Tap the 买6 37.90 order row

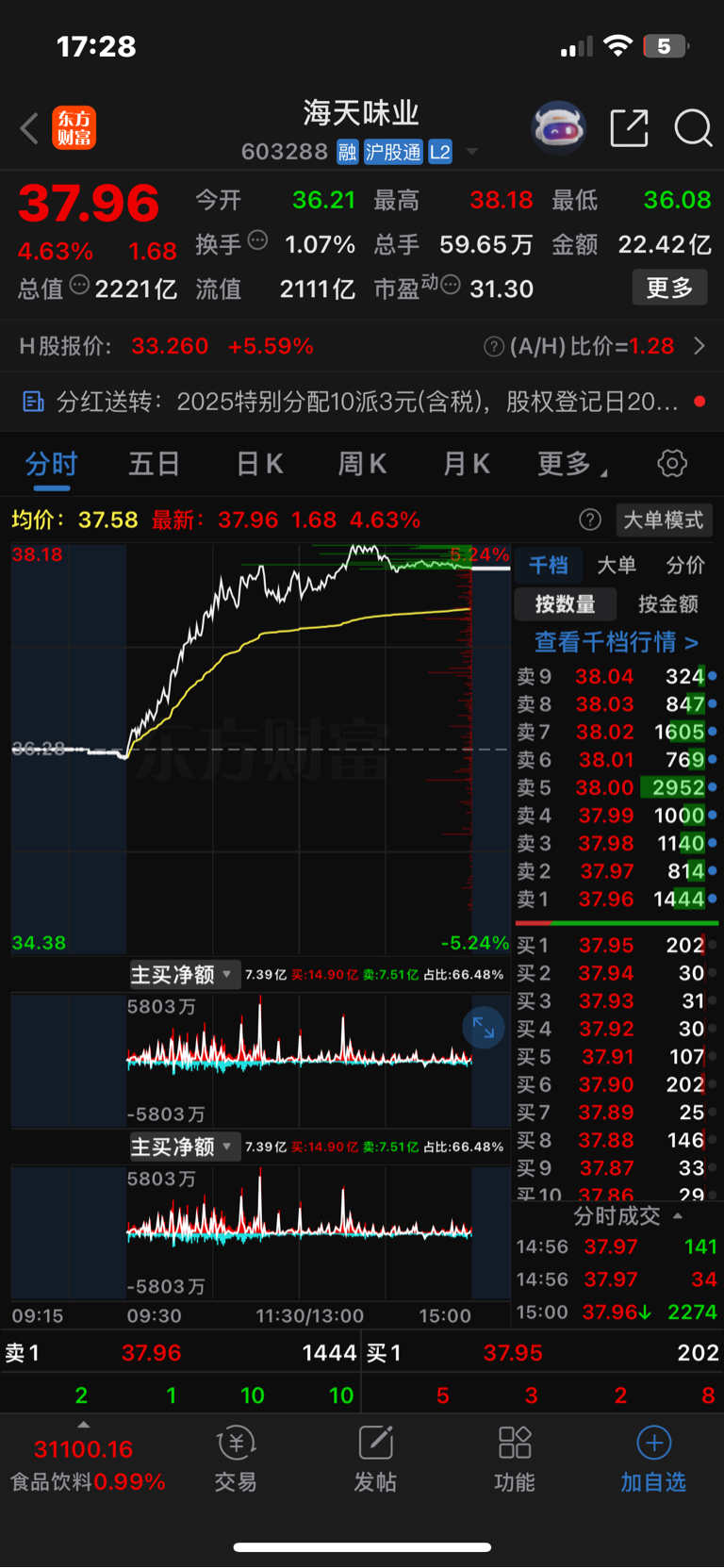617,1084
